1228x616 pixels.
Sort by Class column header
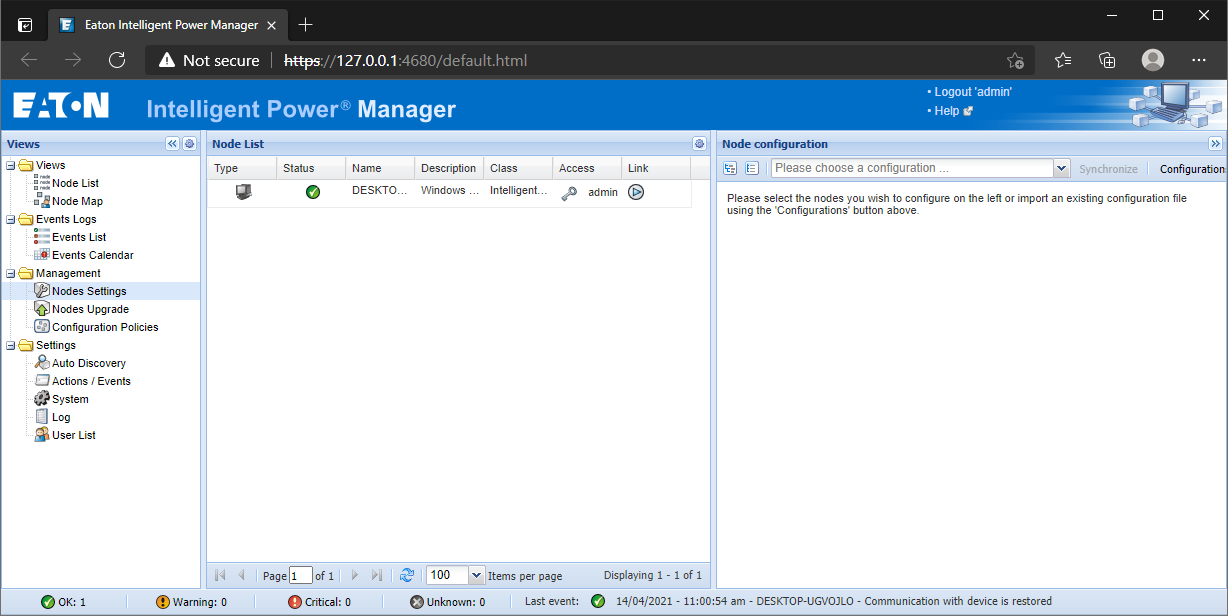coord(518,168)
